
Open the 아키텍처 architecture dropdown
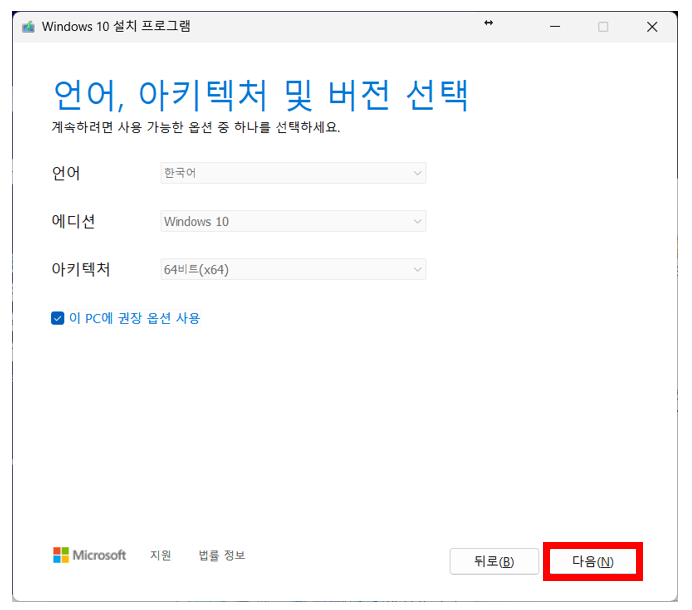pos(293,269)
